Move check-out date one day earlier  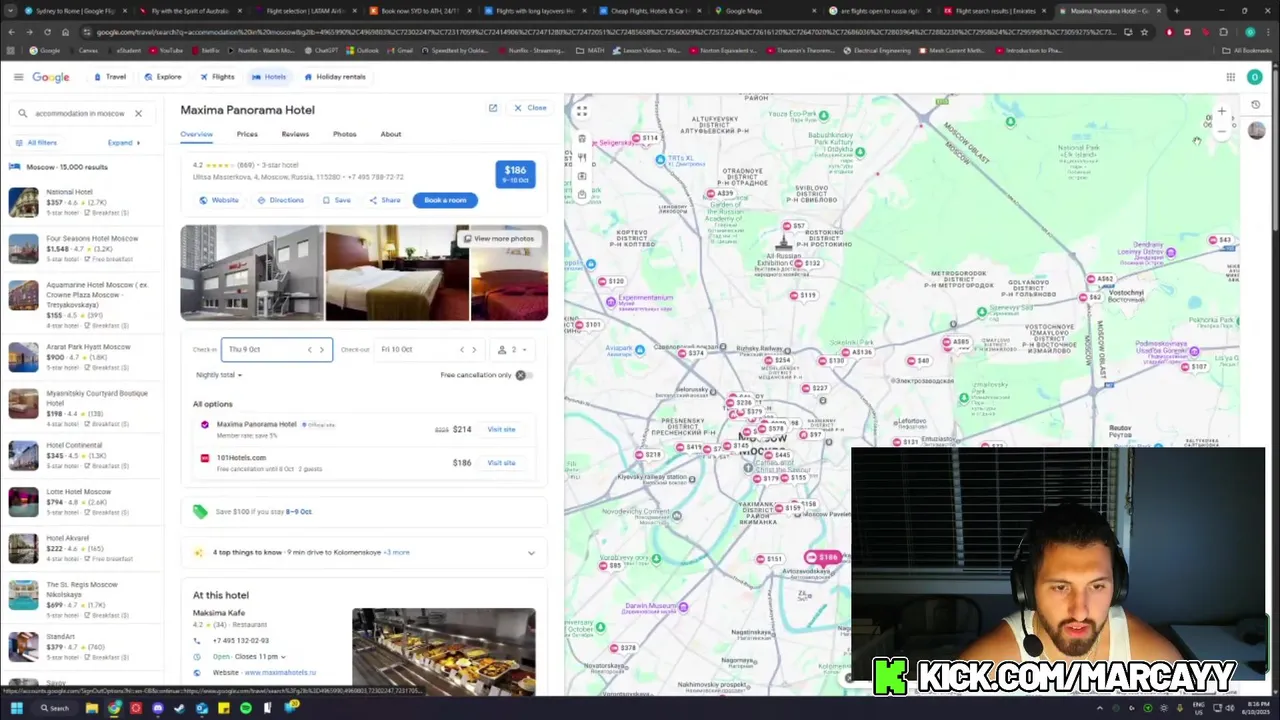point(461,349)
